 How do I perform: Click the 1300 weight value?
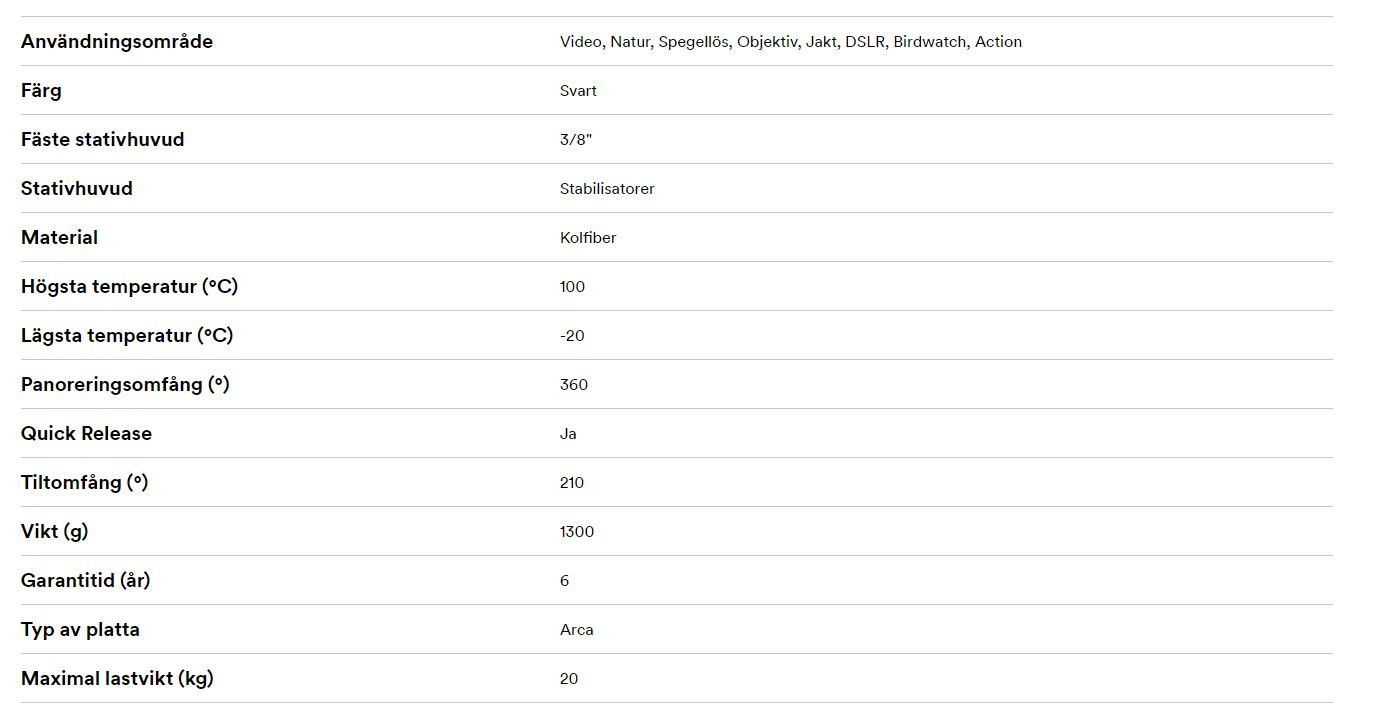[x=577, y=532]
